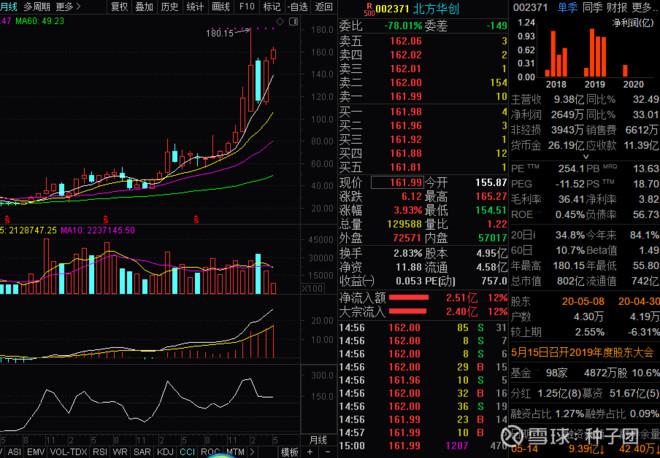This screenshot has height=458, width=660.
Task: Select the ASI indicator tab
Action: pyautogui.click(x=14, y=452)
